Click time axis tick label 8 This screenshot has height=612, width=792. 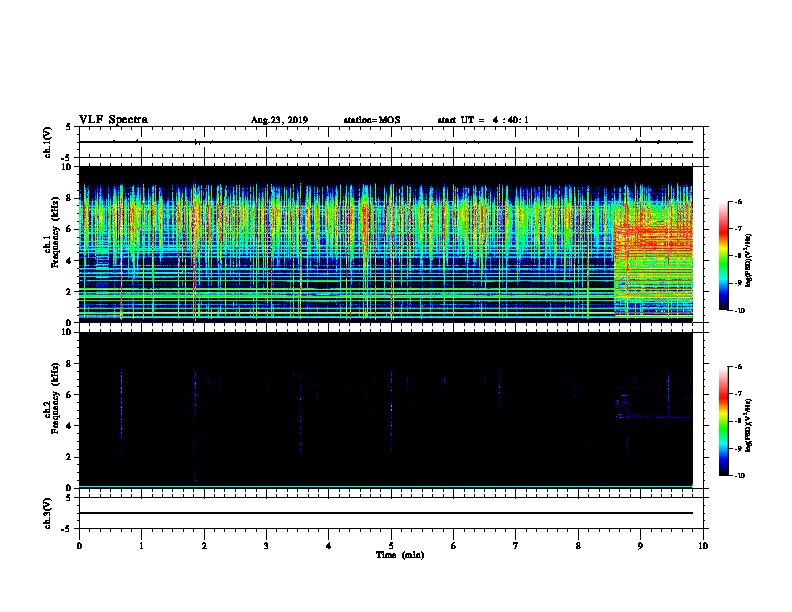578,546
